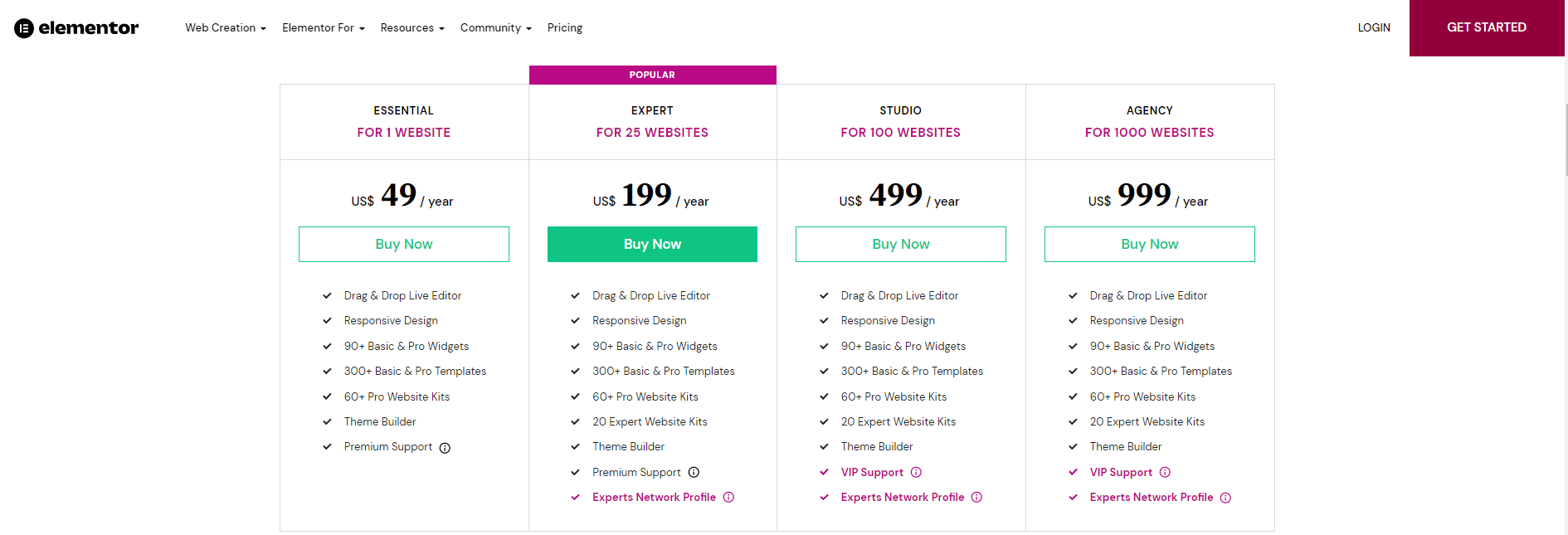Expand the Elementor For menu

[x=322, y=27]
